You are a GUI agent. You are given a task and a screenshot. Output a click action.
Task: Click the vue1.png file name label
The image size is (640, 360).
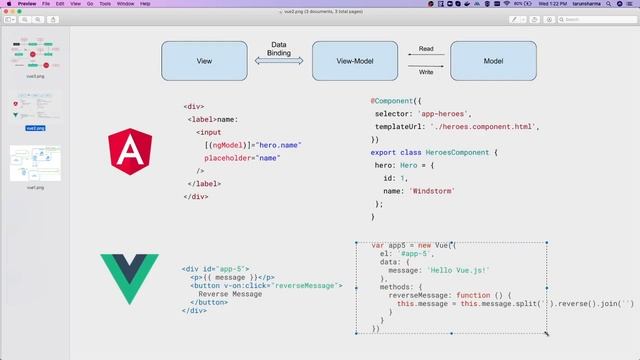(x=35, y=188)
